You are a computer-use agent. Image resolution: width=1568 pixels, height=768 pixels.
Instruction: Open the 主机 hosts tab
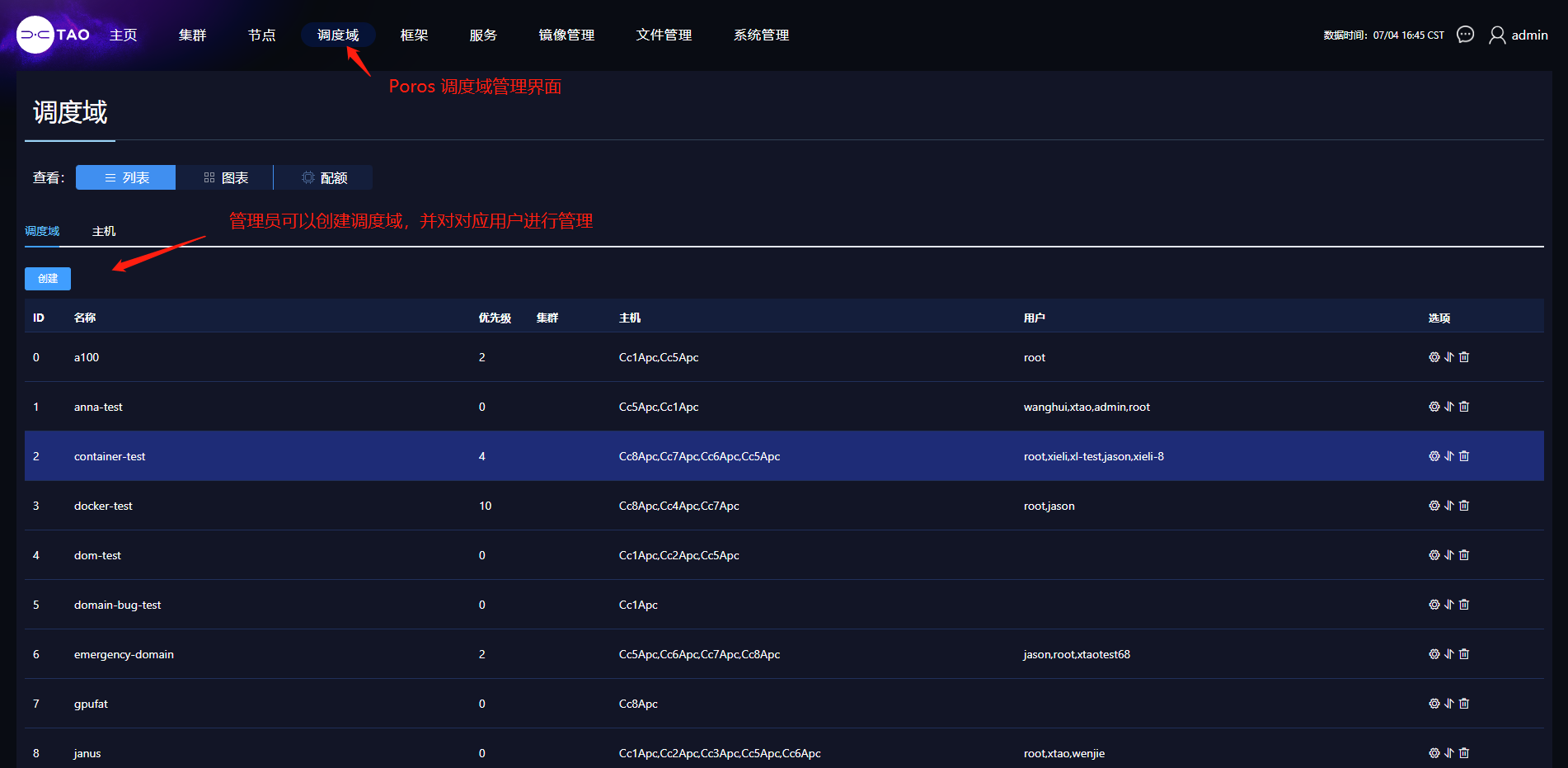click(x=104, y=231)
